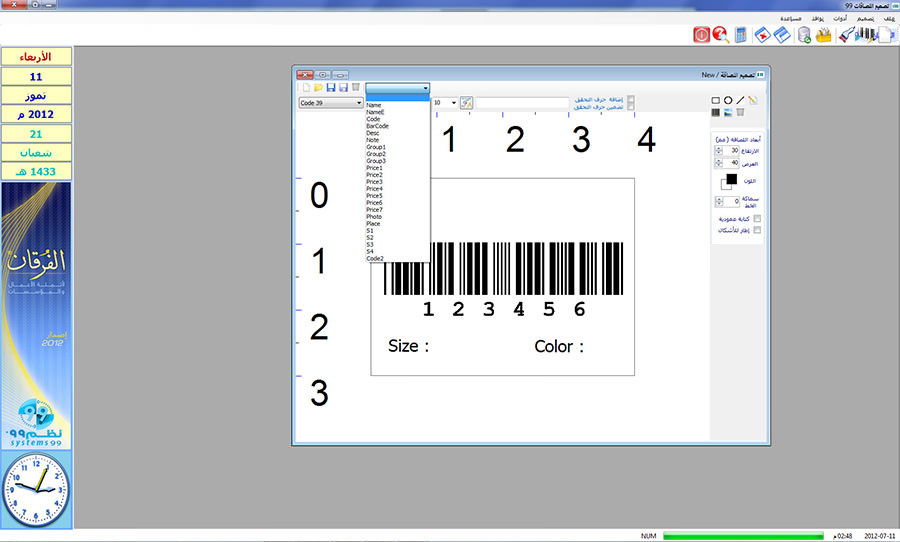Save the label with first floppy icon

331,87
